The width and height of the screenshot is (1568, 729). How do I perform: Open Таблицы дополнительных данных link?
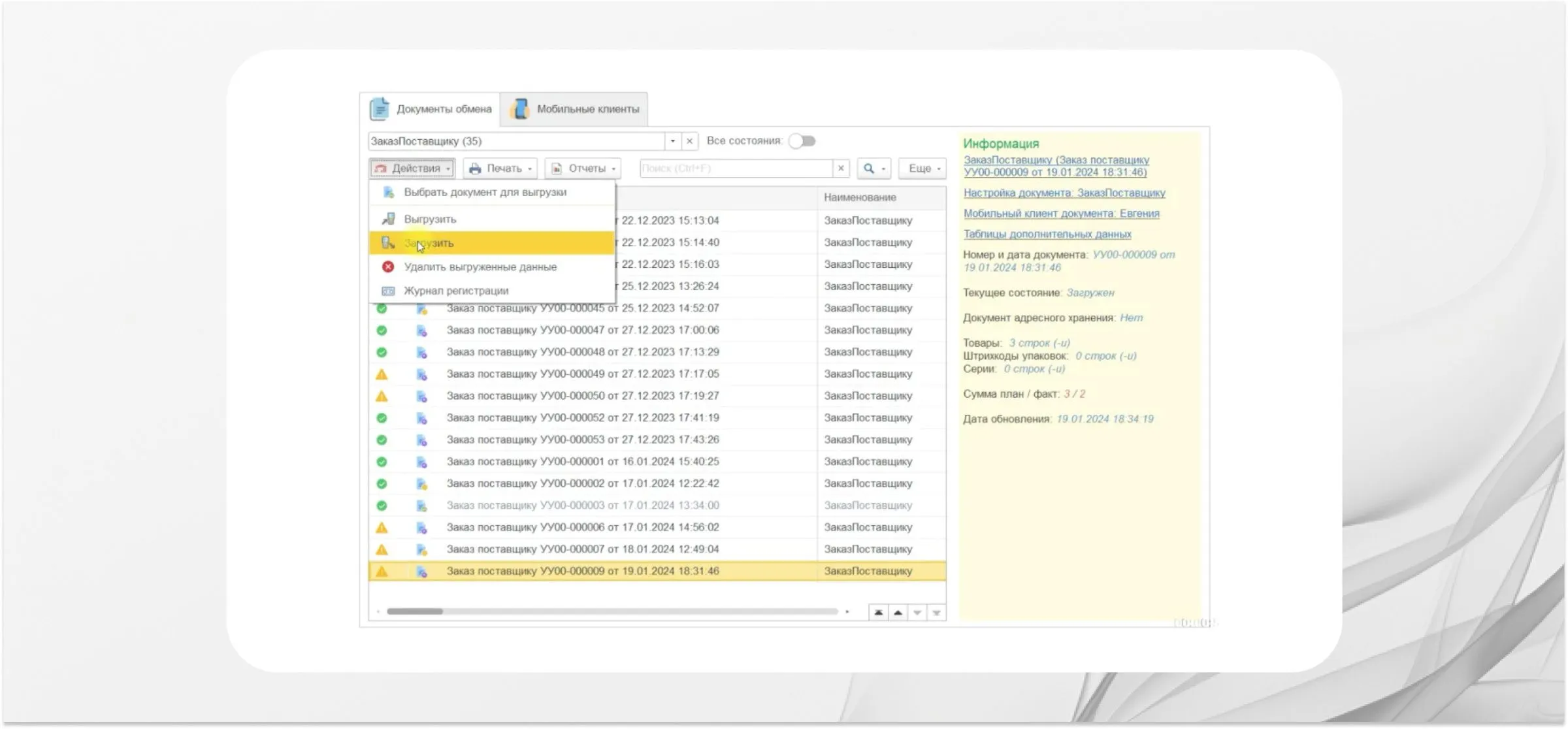[1047, 234]
